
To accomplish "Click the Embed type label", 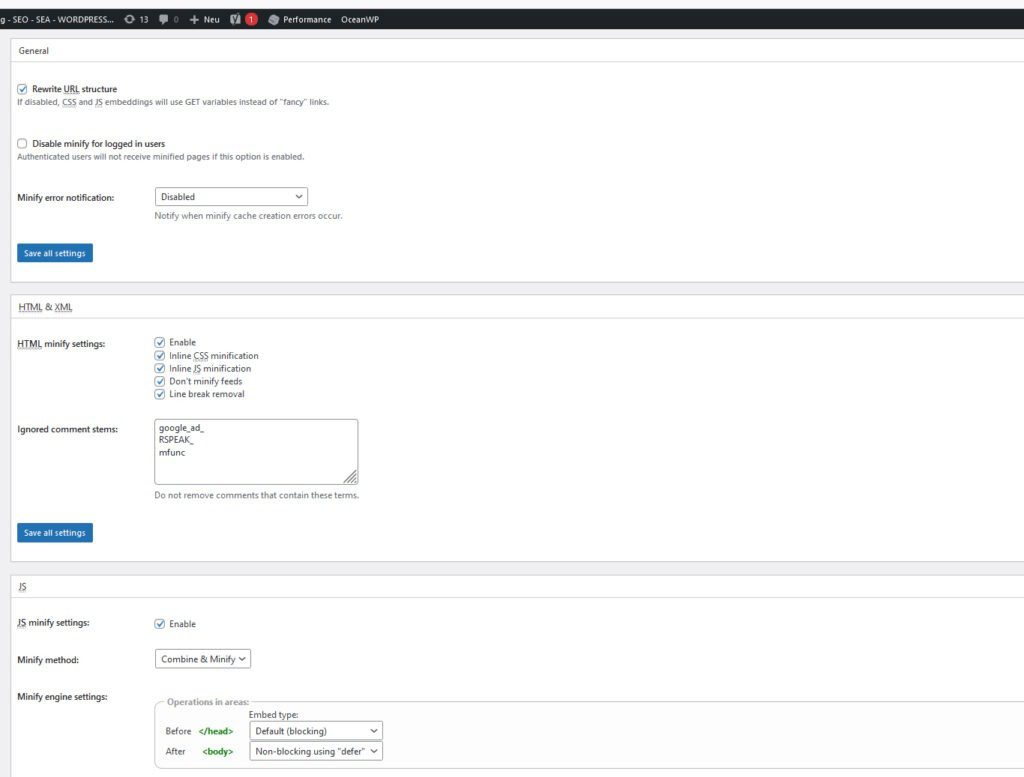I will click(273, 715).
